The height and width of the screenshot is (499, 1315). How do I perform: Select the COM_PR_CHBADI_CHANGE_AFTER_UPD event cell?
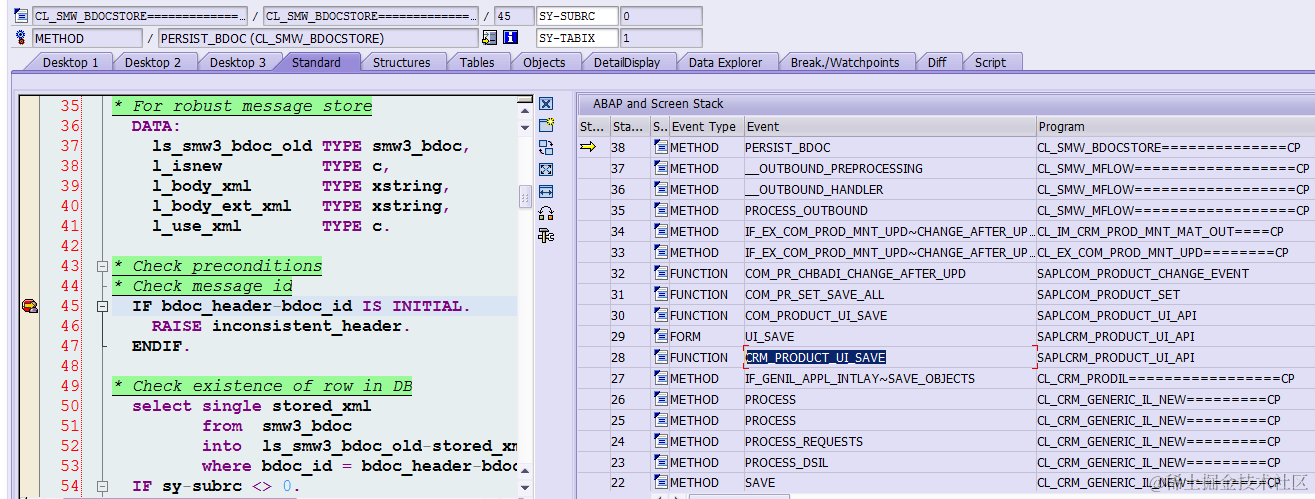(x=889, y=273)
